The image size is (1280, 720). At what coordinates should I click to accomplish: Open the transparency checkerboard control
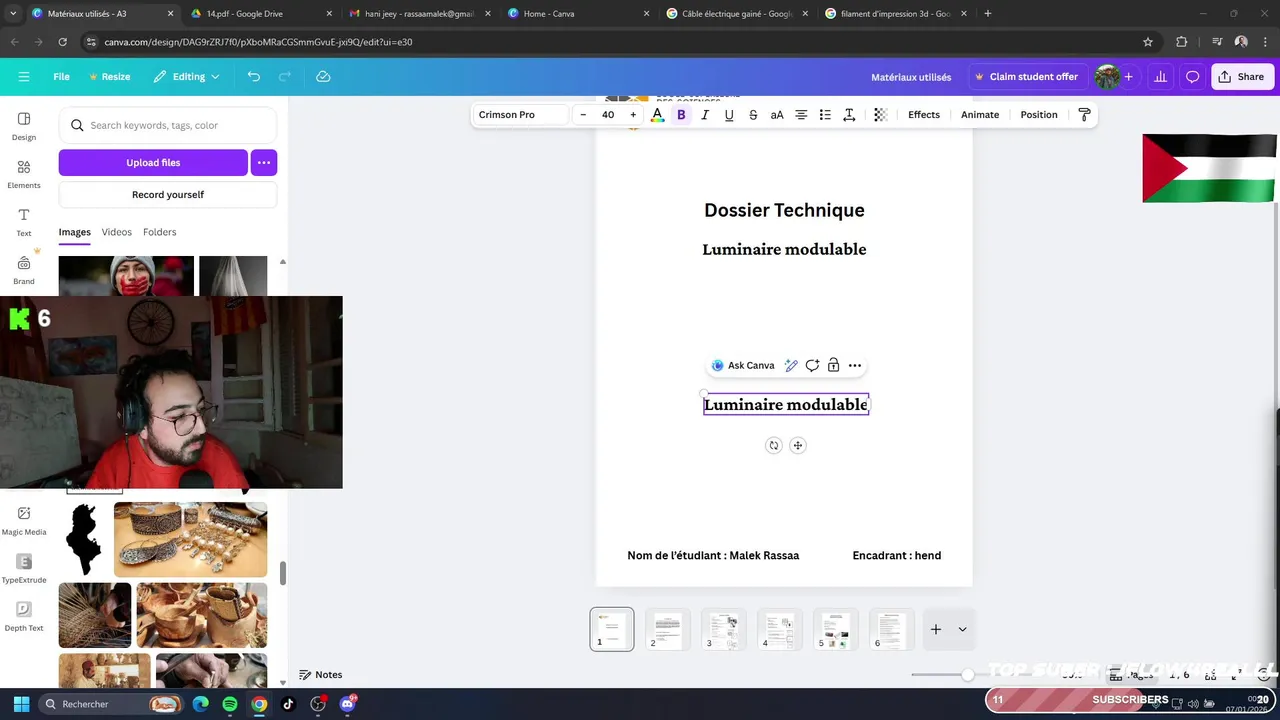pos(880,115)
